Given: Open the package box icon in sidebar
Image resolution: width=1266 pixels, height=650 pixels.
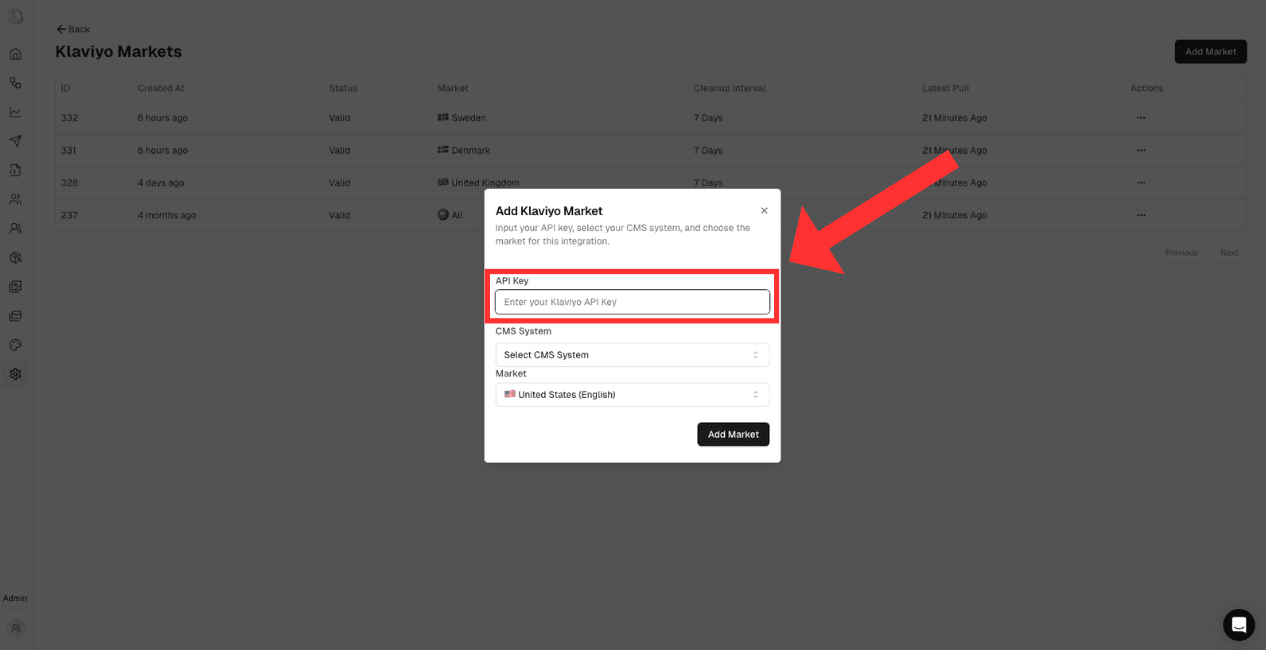Looking at the screenshot, I should tap(15, 257).
